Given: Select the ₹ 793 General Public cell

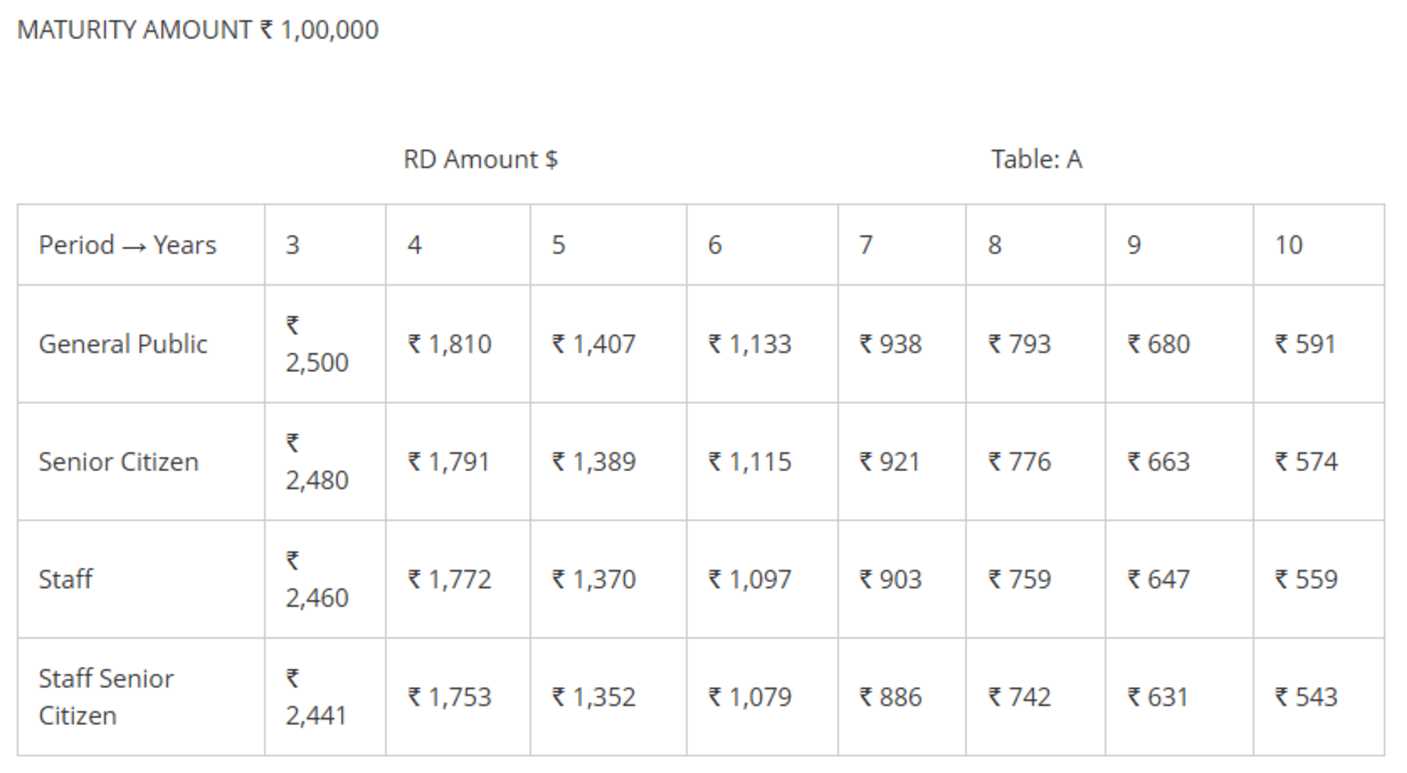Looking at the screenshot, I should click(x=1019, y=344).
